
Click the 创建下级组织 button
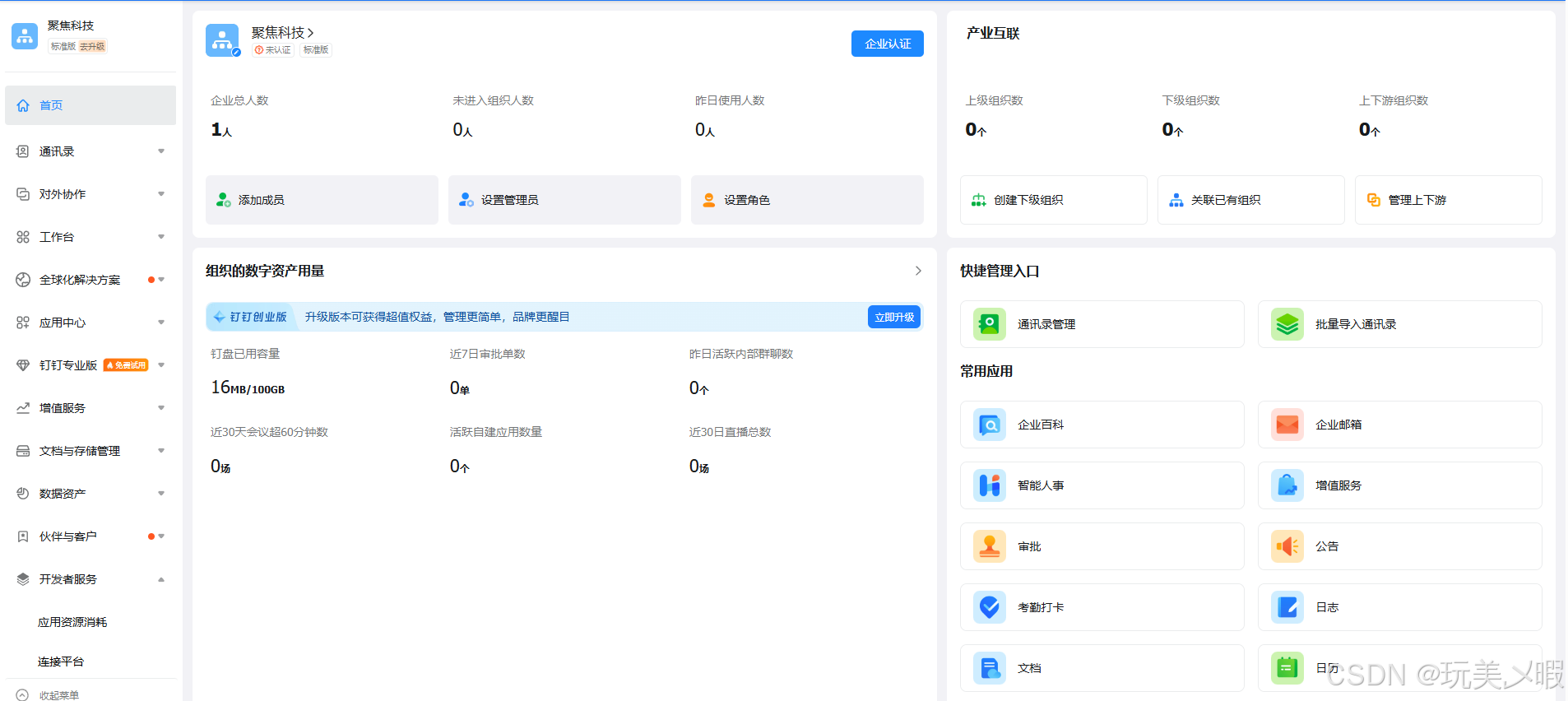coord(1053,200)
